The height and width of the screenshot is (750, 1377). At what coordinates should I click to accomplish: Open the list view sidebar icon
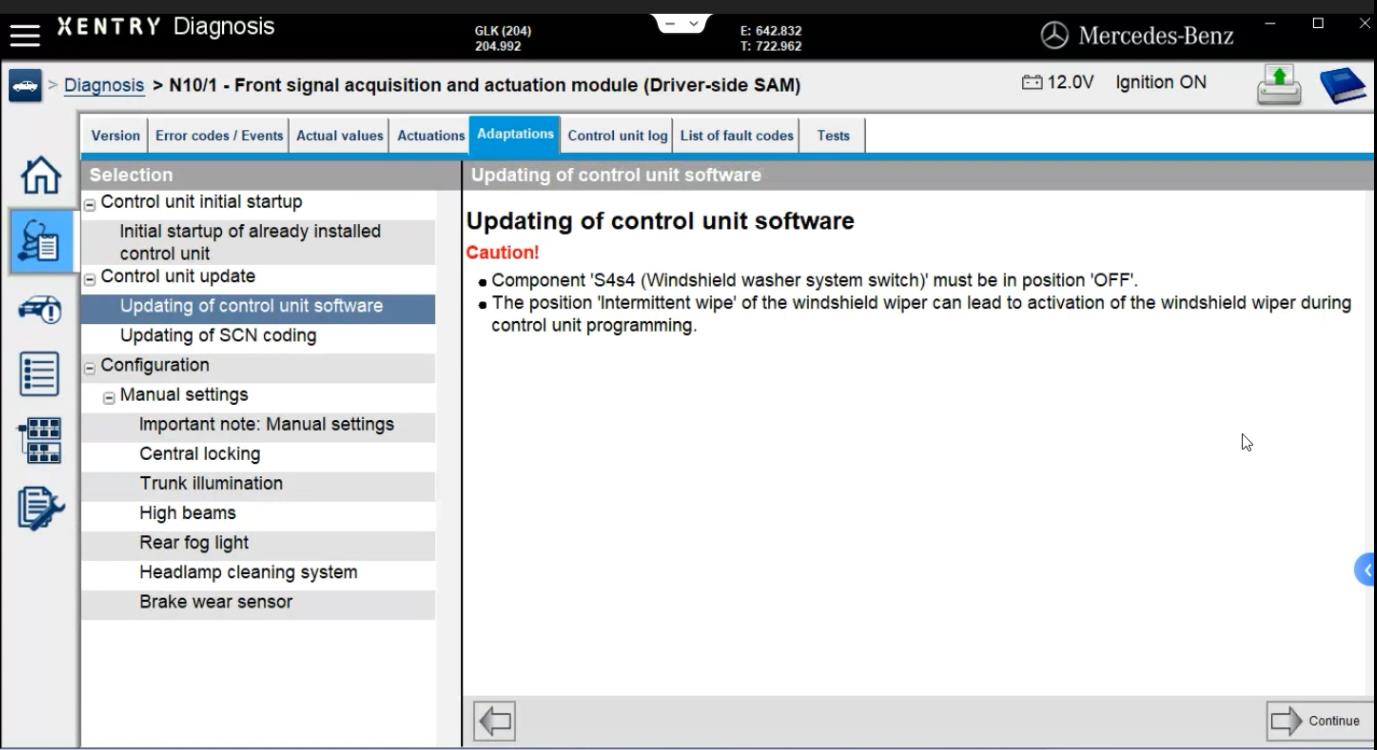40,374
